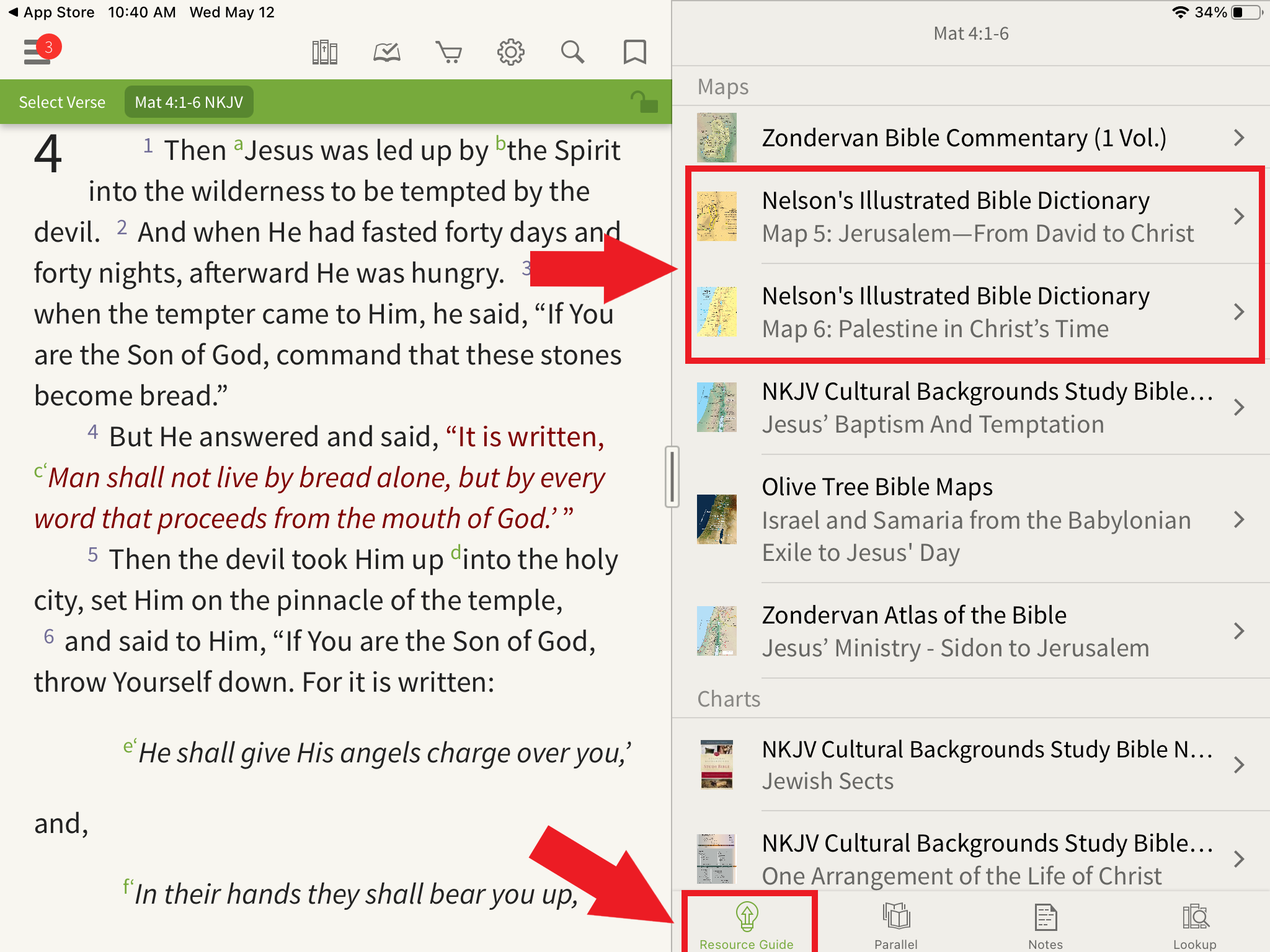
Task: Tap cross-reference letter a before Jesus
Action: 238,144
